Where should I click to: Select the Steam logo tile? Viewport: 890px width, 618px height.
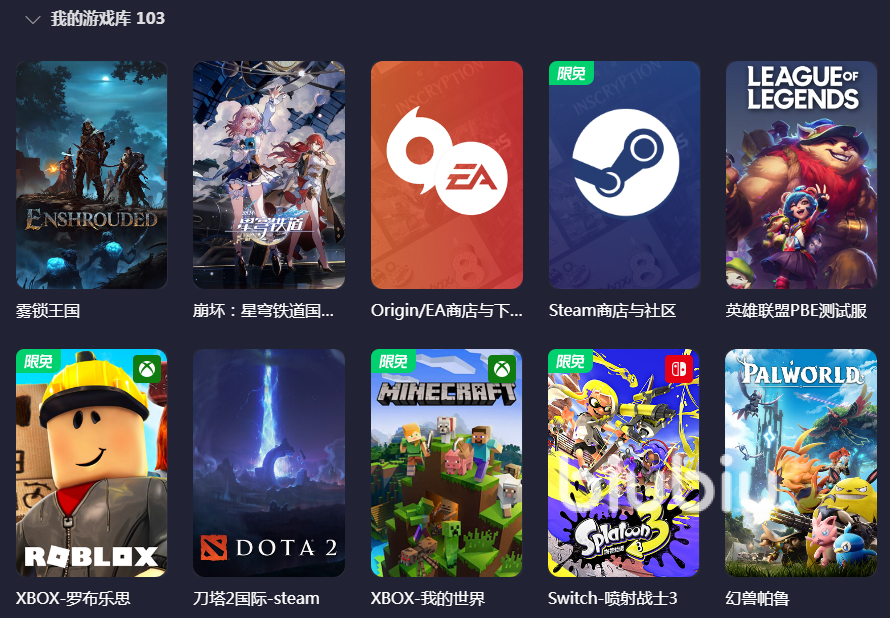[624, 175]
